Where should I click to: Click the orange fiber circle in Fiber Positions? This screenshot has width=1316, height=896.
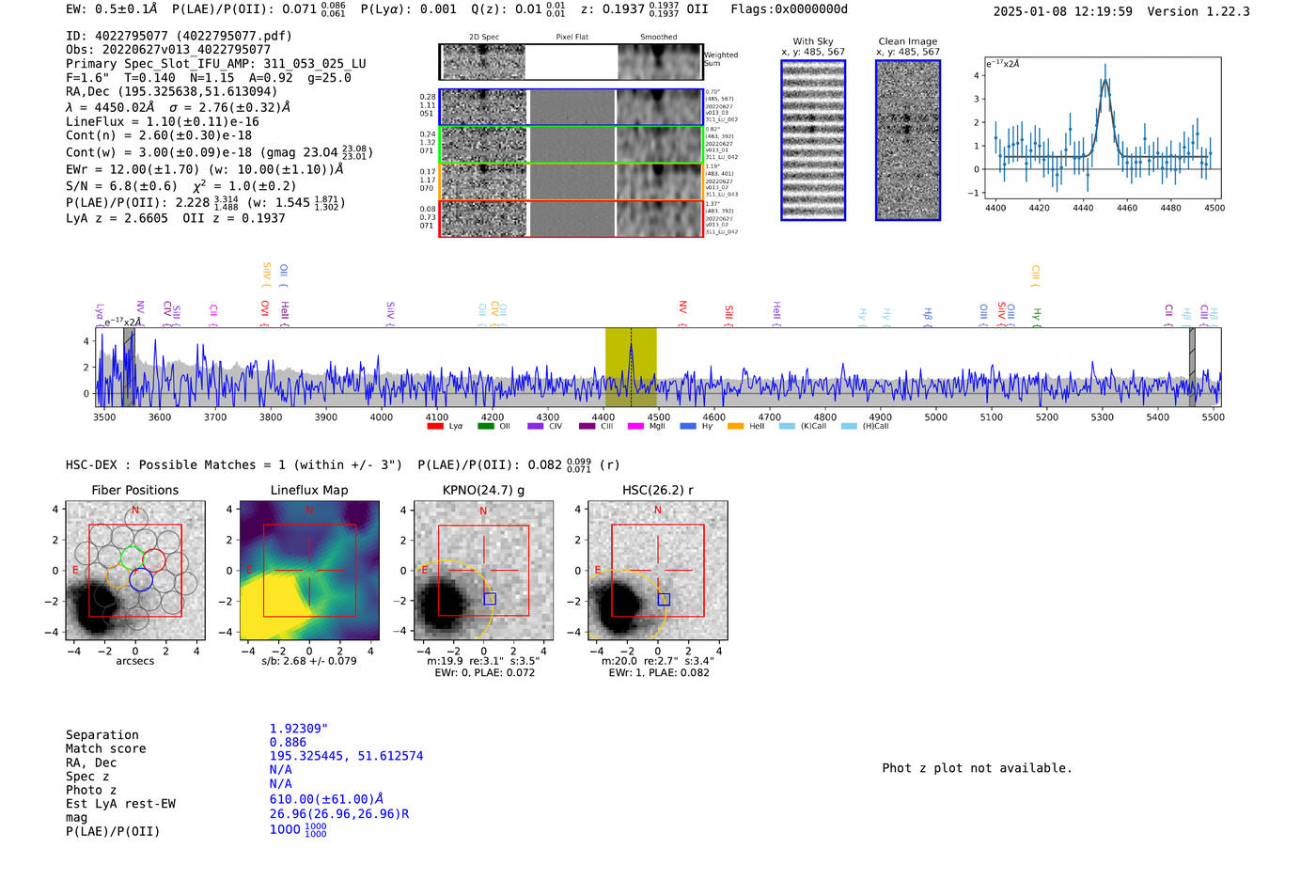(x=118, y=576)
